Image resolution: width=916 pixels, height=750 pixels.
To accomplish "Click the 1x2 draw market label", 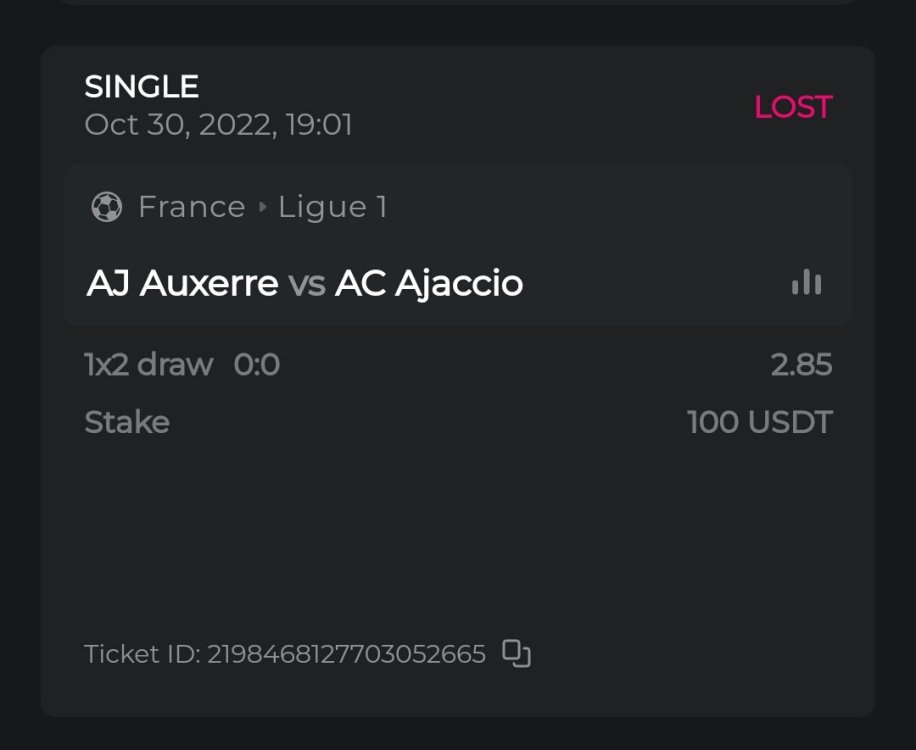I will [148, 365].
